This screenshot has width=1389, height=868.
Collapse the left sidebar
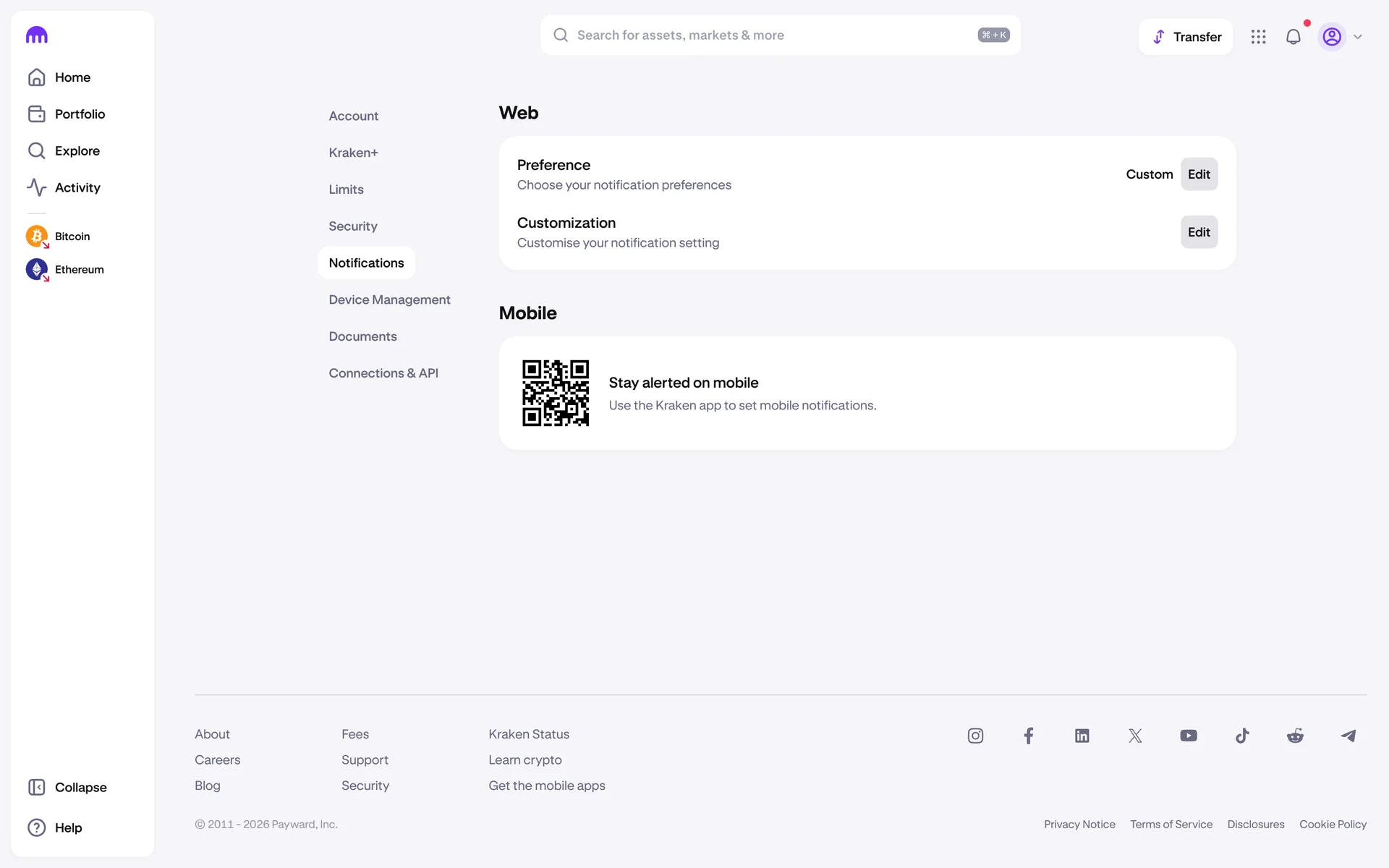(67, 787)
